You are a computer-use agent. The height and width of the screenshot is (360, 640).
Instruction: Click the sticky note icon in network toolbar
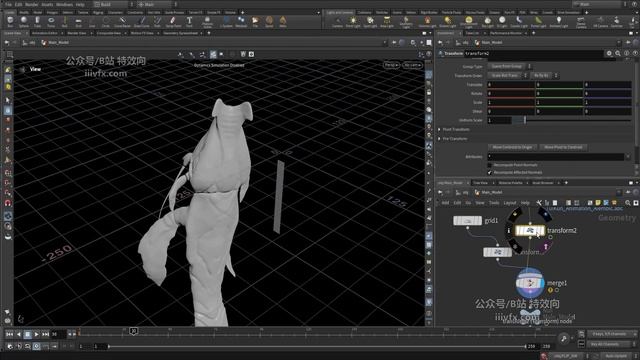[598, 202]
